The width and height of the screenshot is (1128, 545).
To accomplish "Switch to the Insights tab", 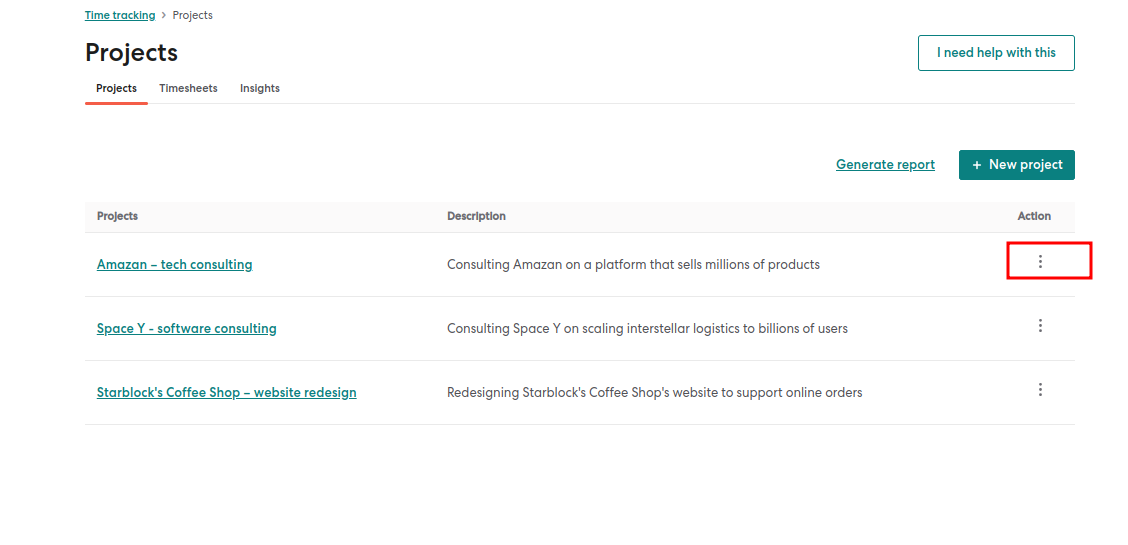I will 260,89.
